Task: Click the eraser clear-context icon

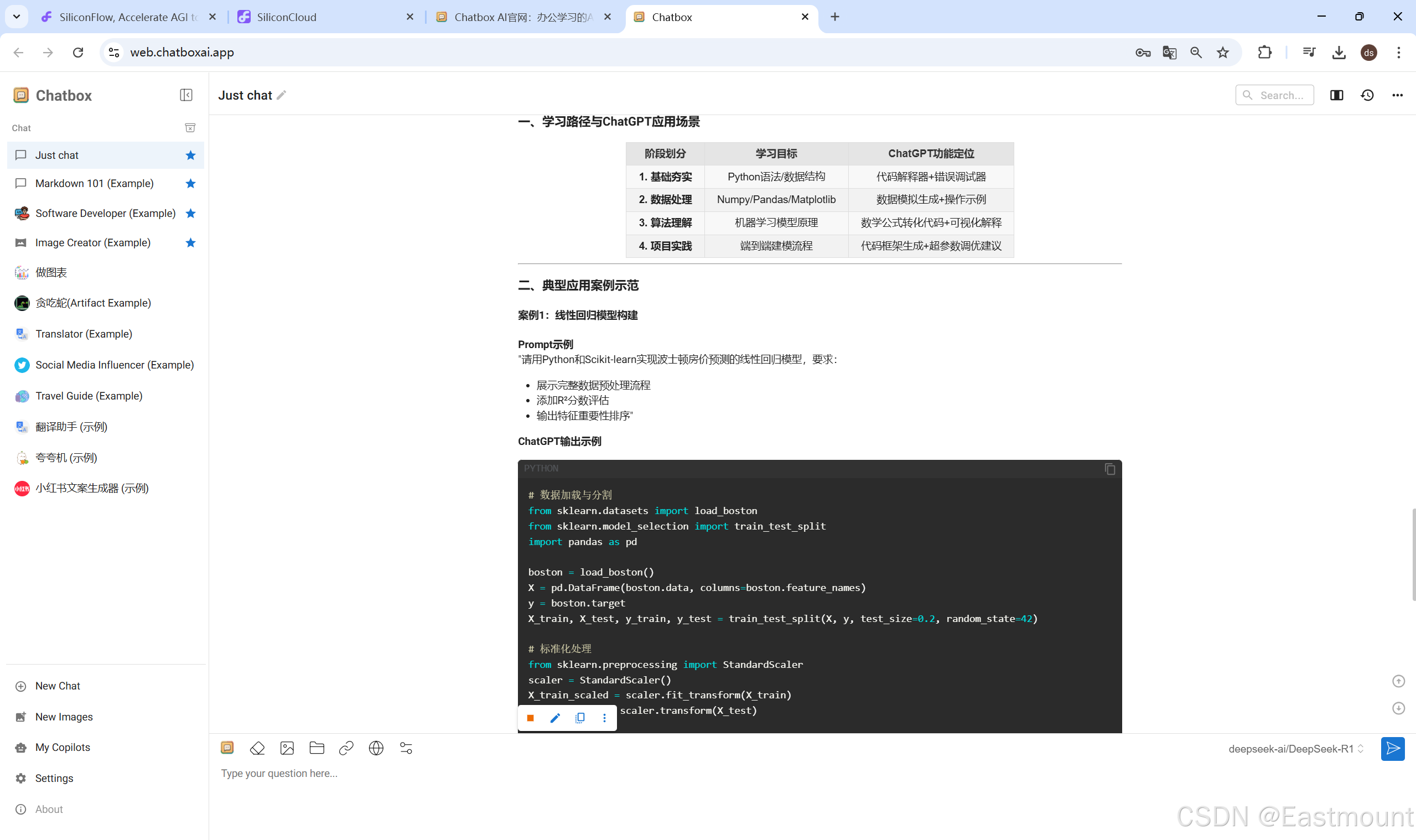Action: (x=257, y=748)
